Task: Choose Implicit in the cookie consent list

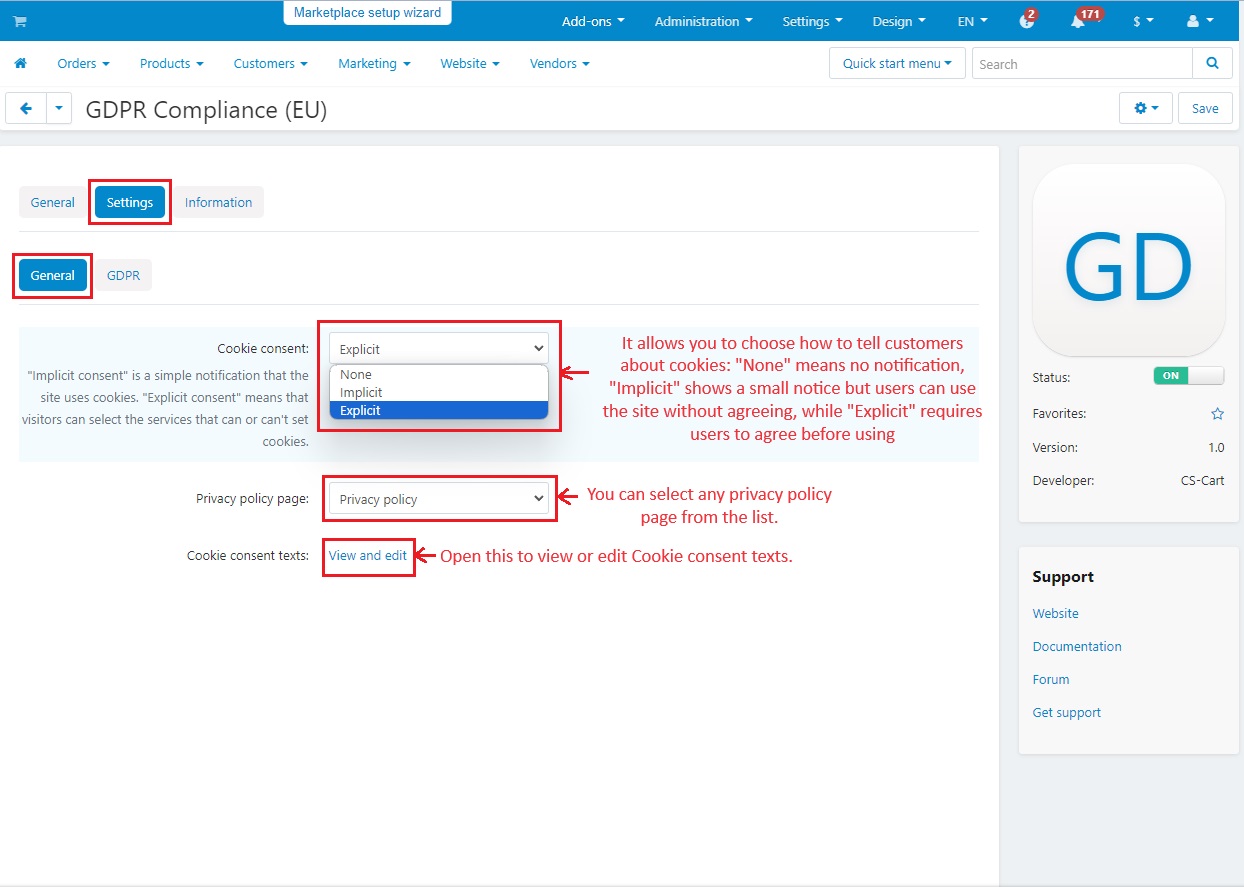Action: click(x=439, y=392)
